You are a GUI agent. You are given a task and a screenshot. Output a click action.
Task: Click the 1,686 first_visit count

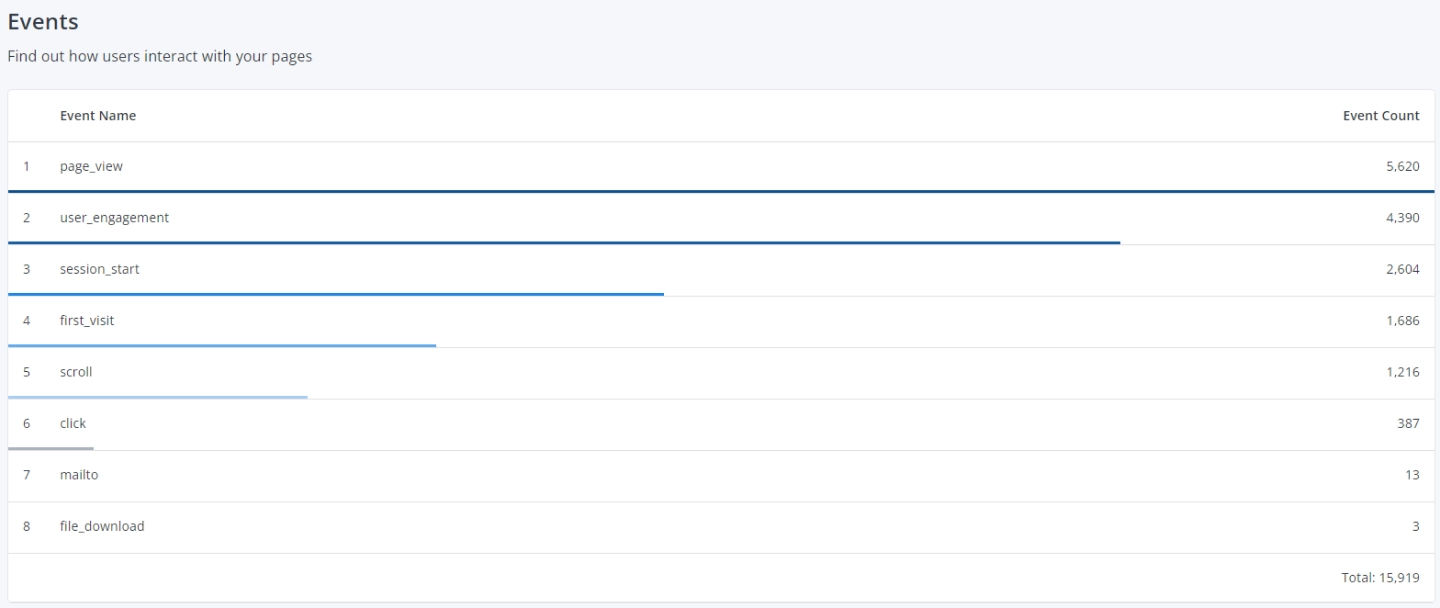(x=1402, y=320)
